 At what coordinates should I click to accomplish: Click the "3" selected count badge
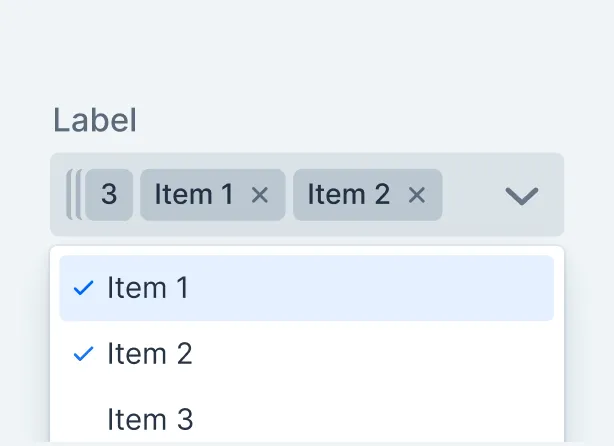click(109, 195)
